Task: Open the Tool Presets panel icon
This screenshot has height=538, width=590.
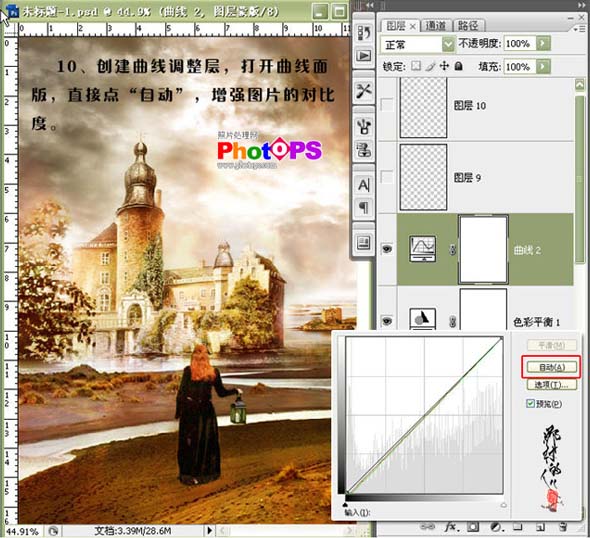Action: 363,91
